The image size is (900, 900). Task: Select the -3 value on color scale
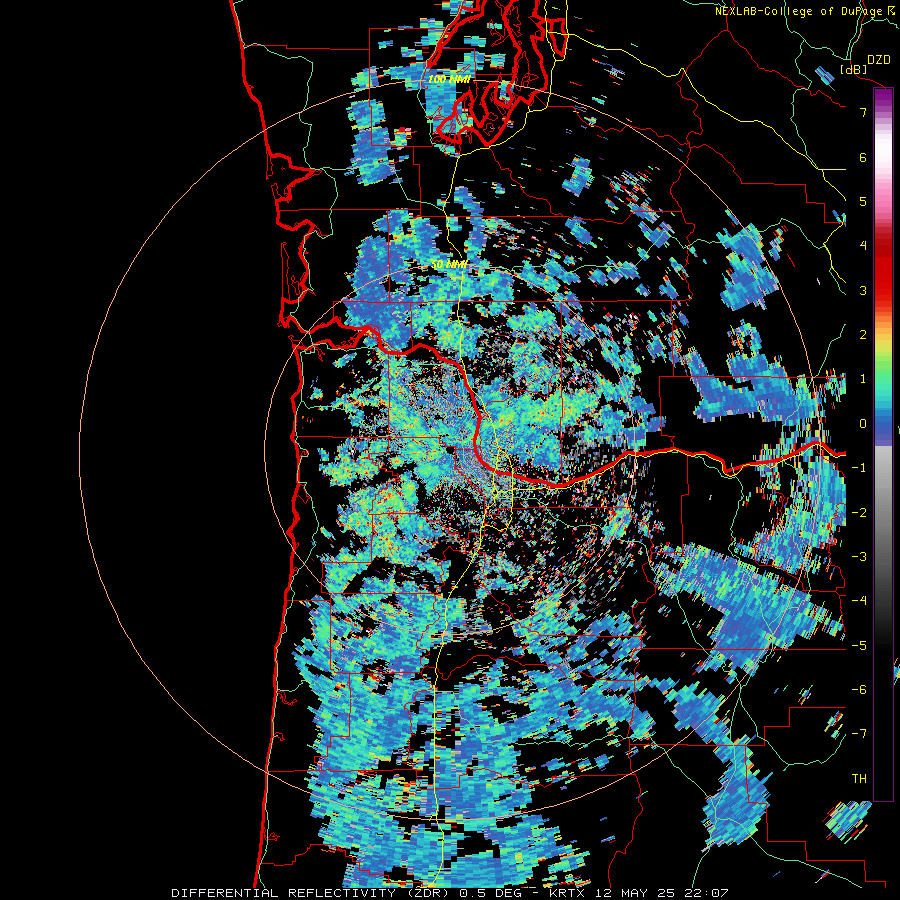tap(859, 557)
